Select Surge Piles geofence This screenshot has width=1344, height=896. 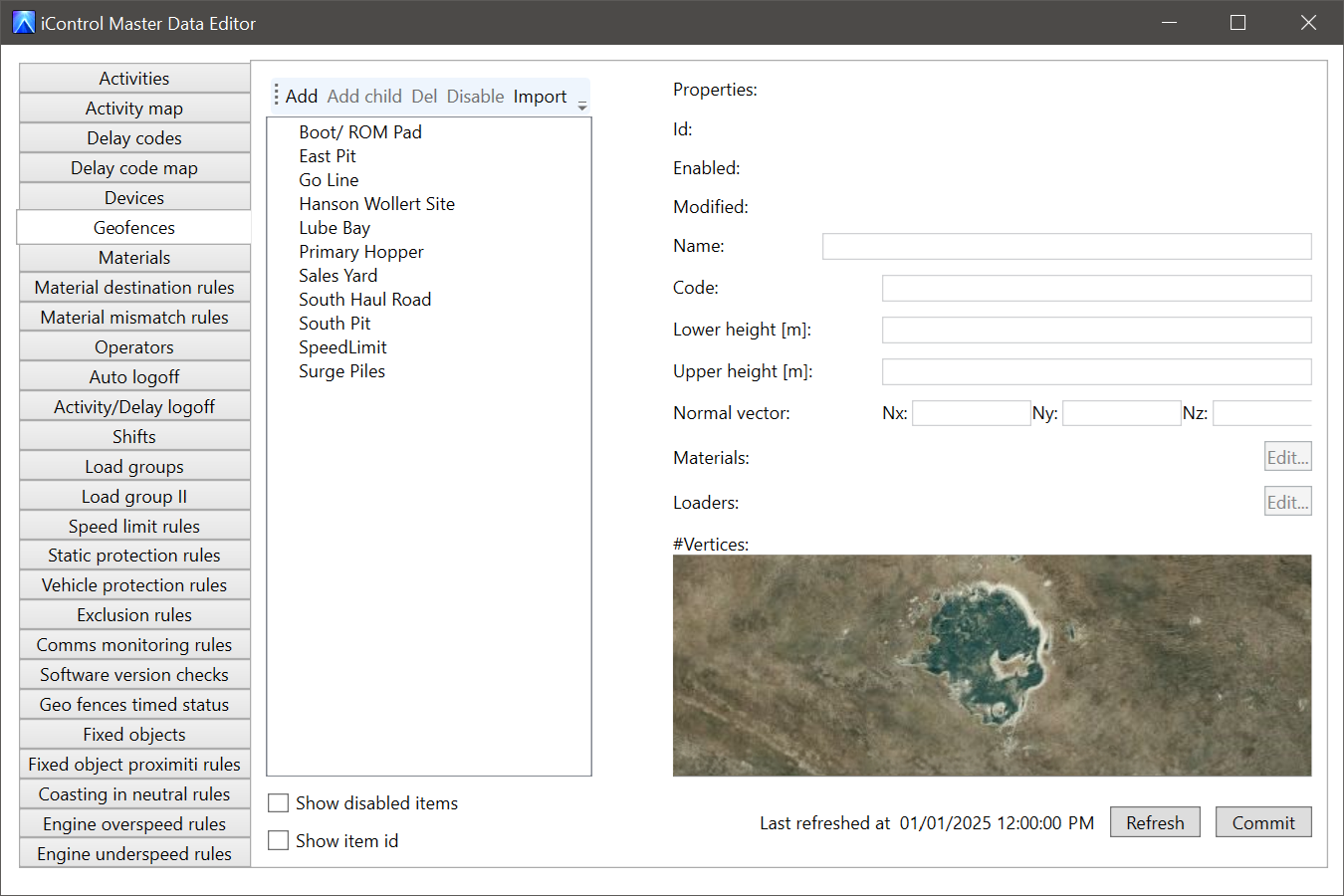click(x=341, y=371)
